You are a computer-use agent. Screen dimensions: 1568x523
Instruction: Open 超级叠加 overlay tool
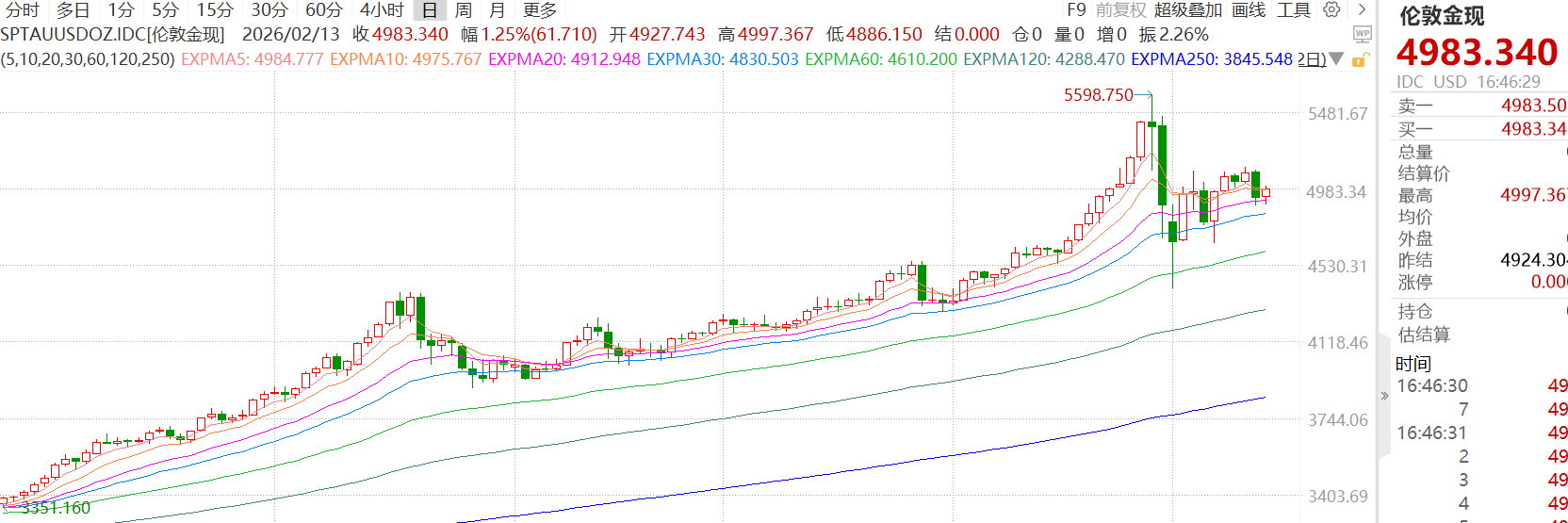pyautogui.click(x=1187, y=9)
